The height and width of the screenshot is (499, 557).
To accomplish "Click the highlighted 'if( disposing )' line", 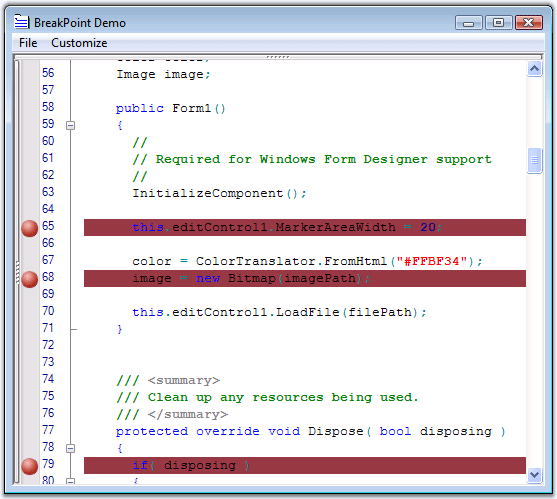I will 305,466.
